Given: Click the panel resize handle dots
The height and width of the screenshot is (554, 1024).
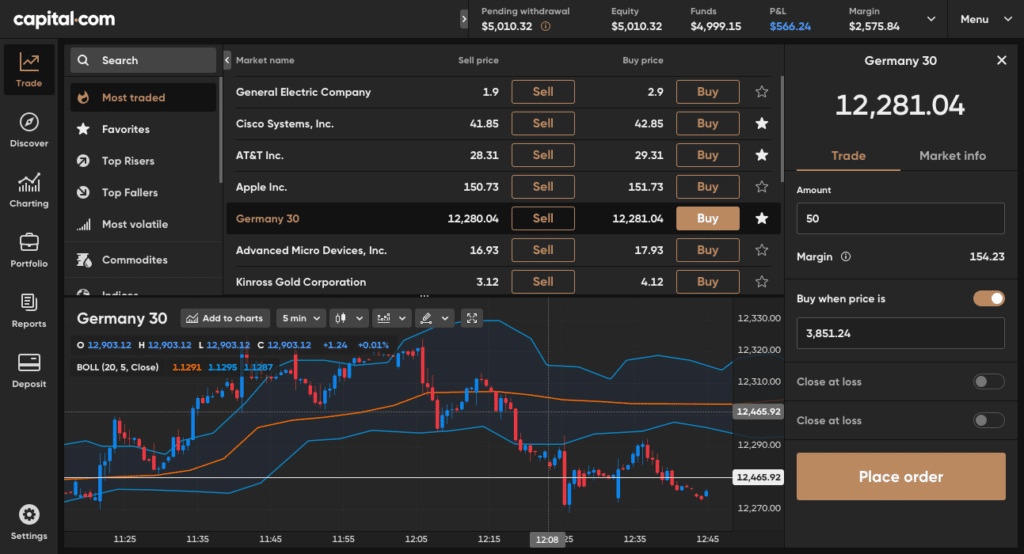Looking at the screenshot, I should [x=424, y=296].
